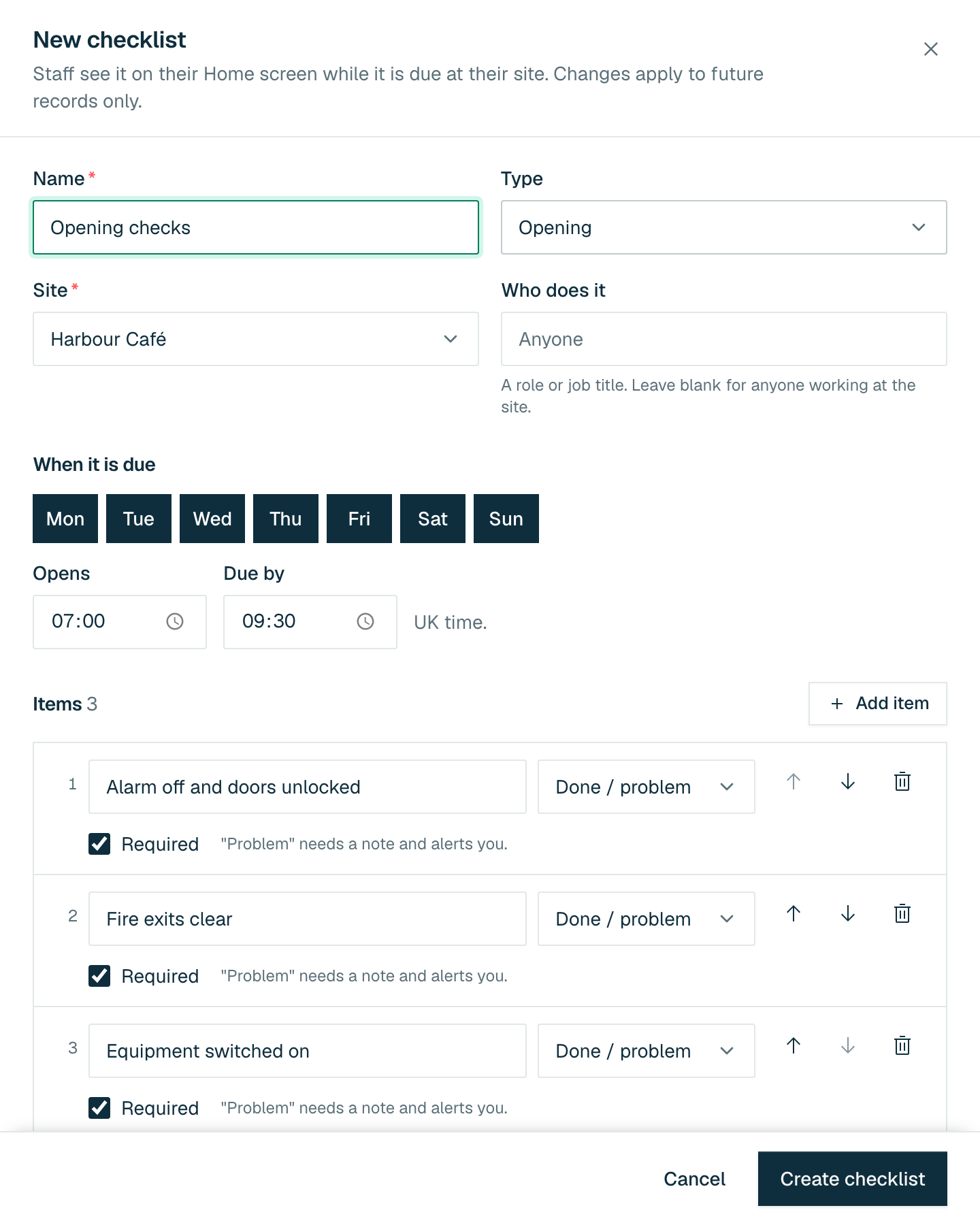Viewport: 980px width, 1225px height.
Task: Uncheck Required for 'Equipment switched on'
Action: click(x=99, y=1108)
